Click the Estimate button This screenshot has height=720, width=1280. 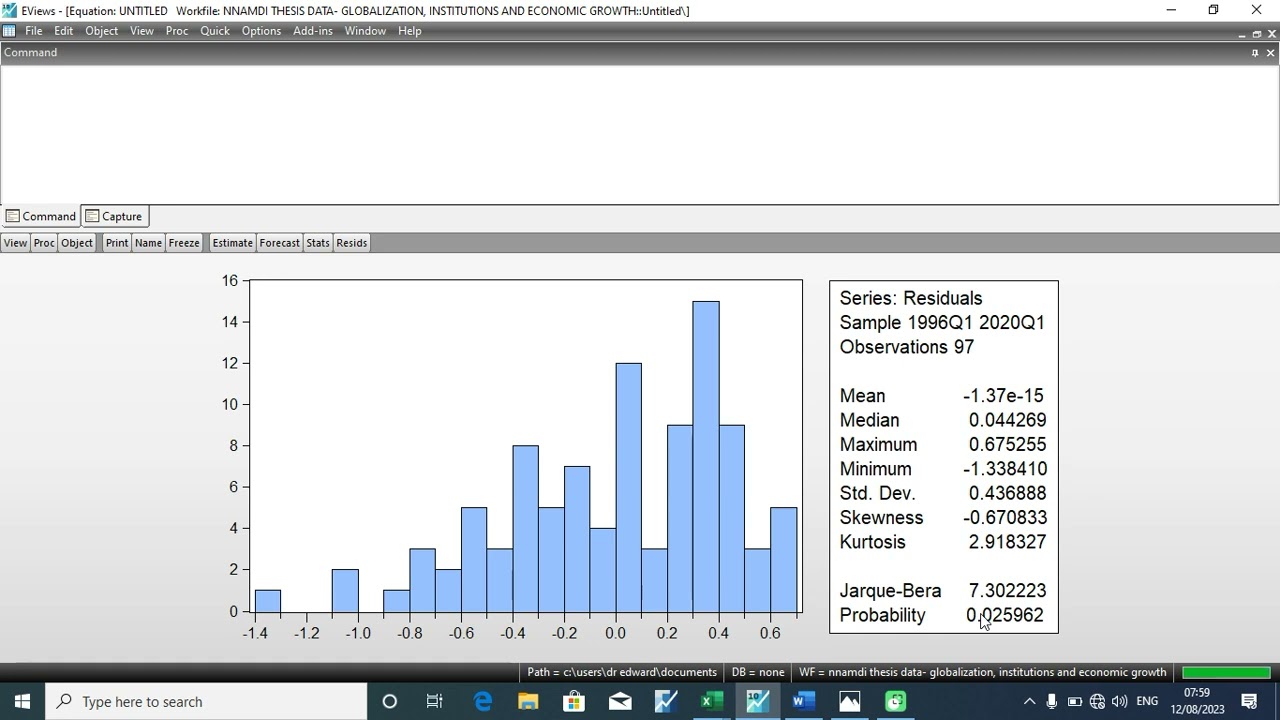tap(232, 243)
